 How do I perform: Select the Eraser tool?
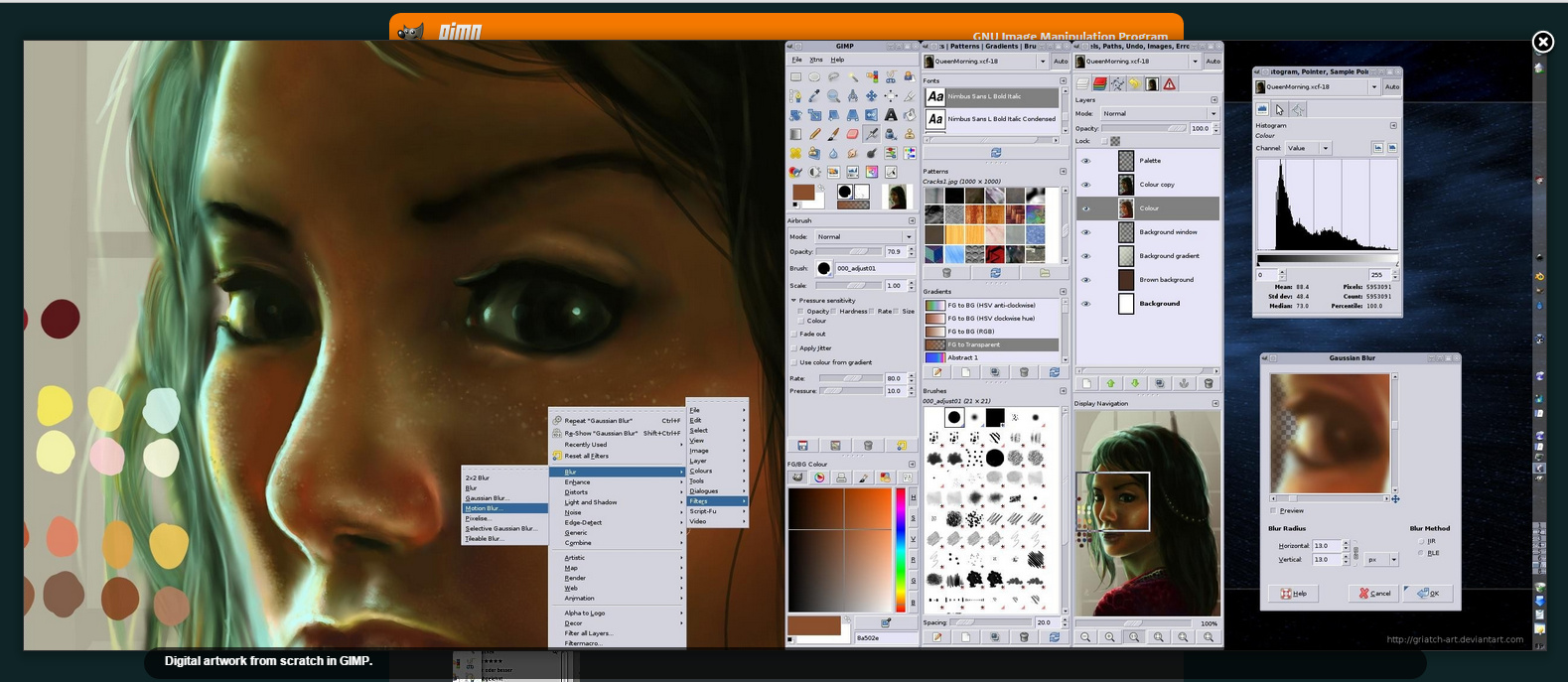[852, 134]
